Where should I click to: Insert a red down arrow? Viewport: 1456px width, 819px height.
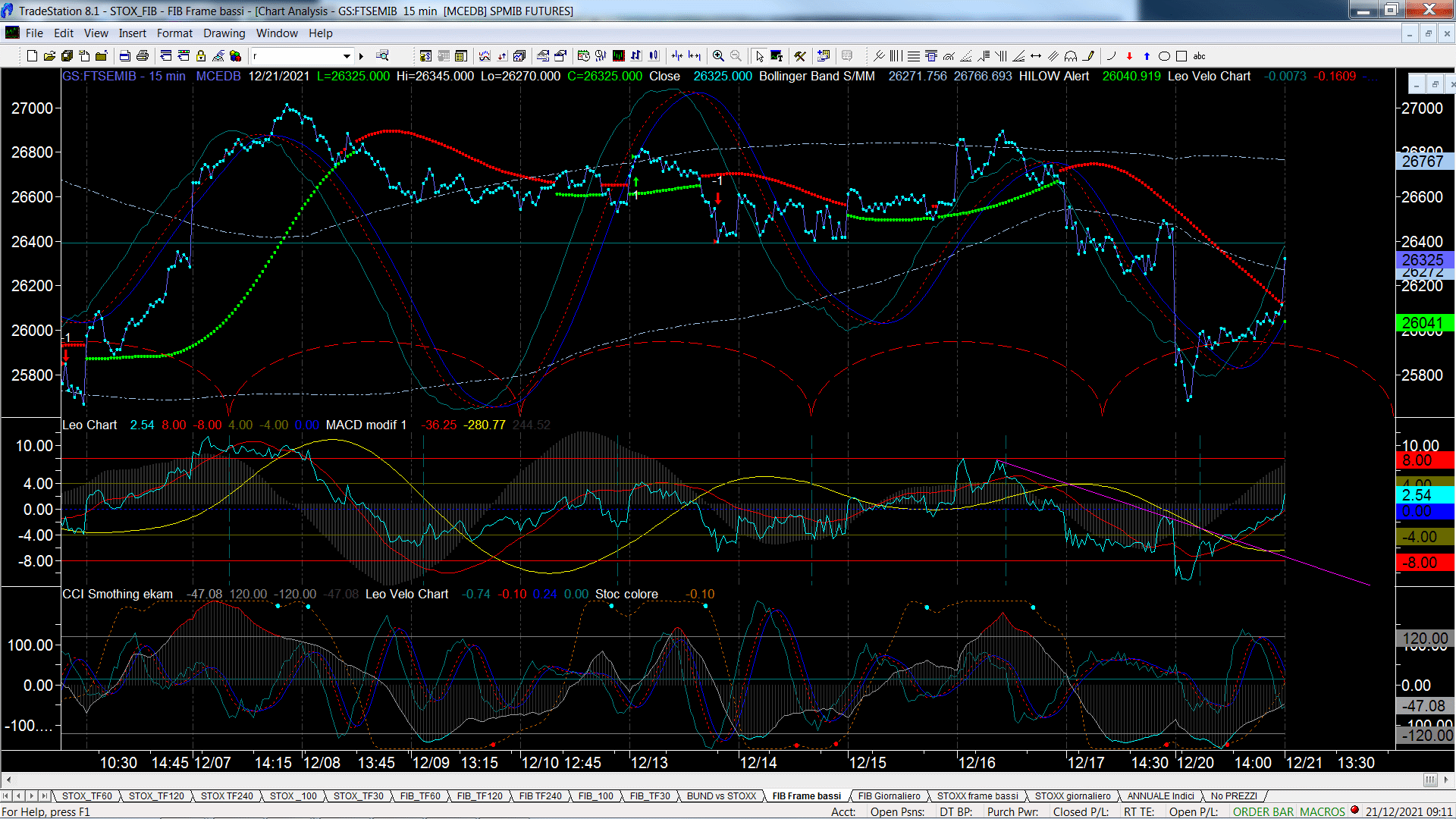tap(1129, 56)
